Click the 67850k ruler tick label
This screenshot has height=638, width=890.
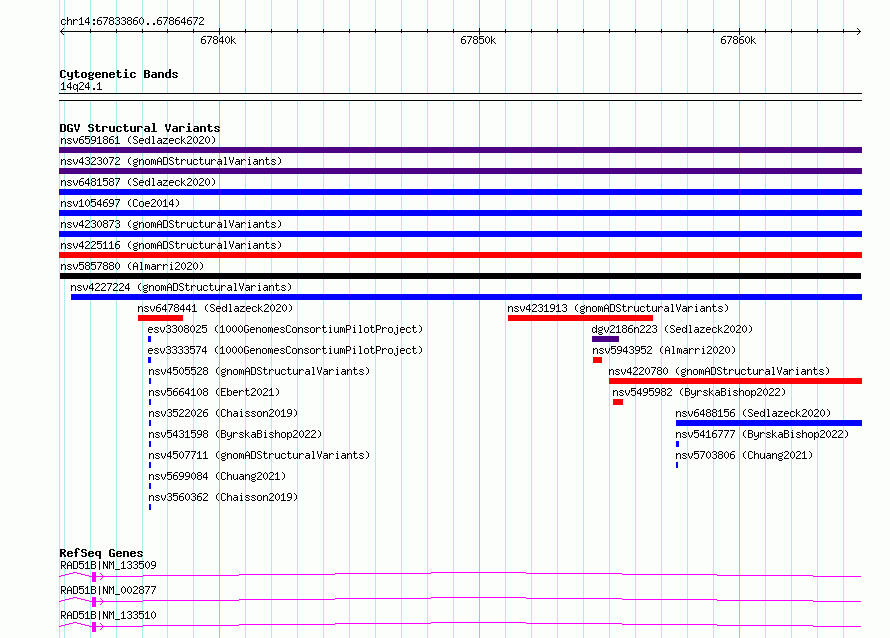coord(478,40)
